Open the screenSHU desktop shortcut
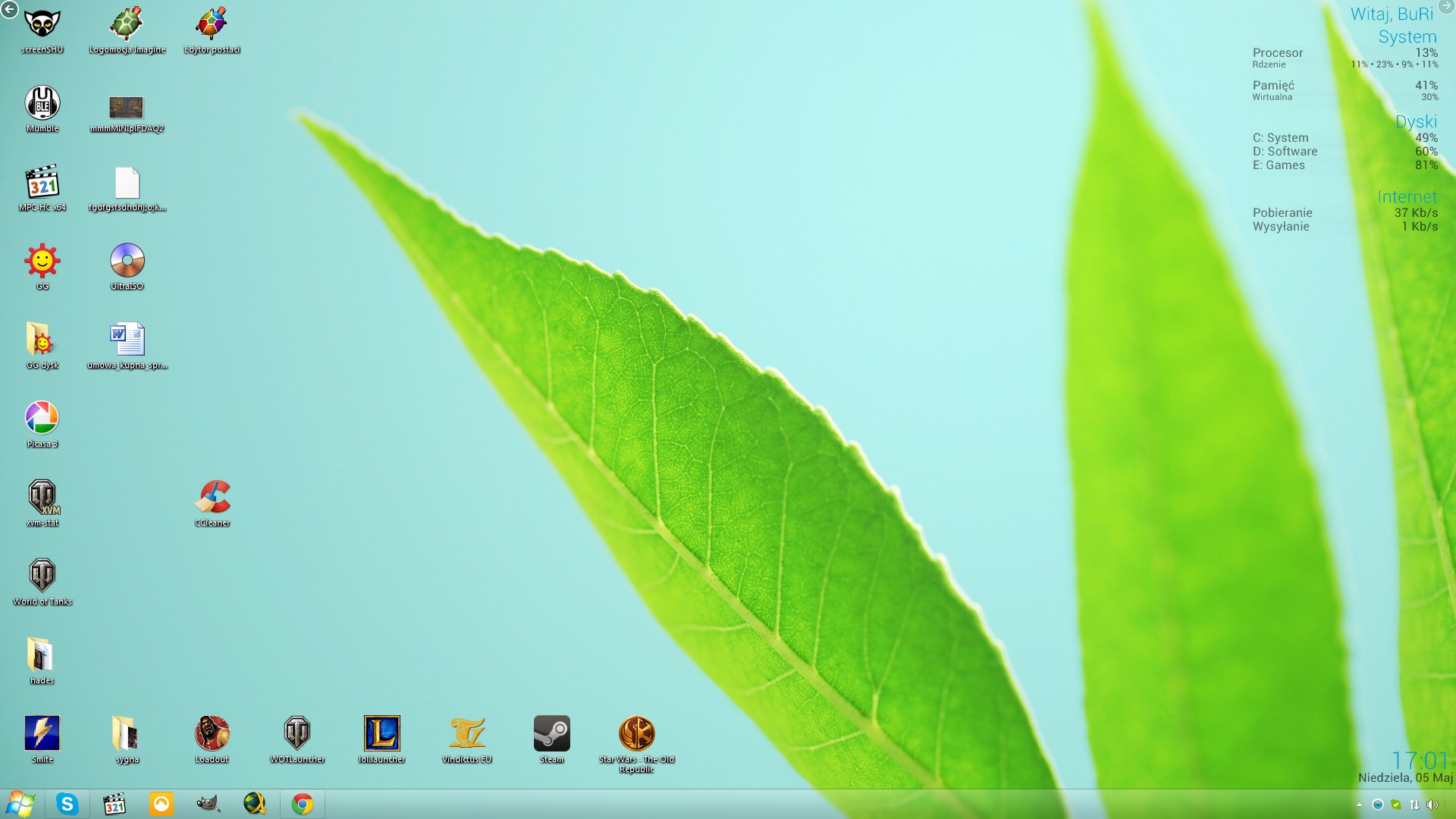This screenshot has width=1456, height=819. (42, 30)
